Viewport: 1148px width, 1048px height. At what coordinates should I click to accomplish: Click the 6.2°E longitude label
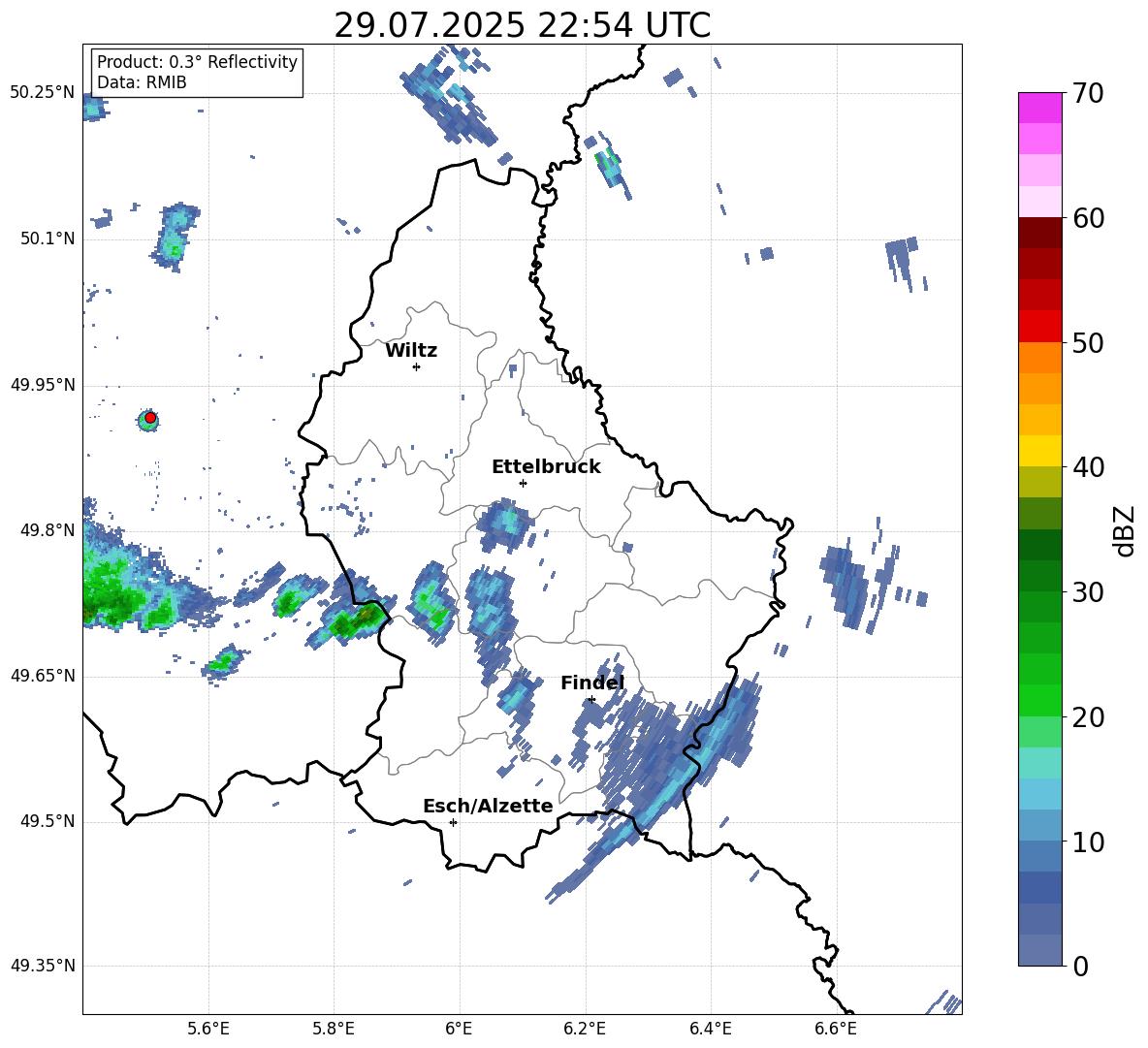(585, 1029)
